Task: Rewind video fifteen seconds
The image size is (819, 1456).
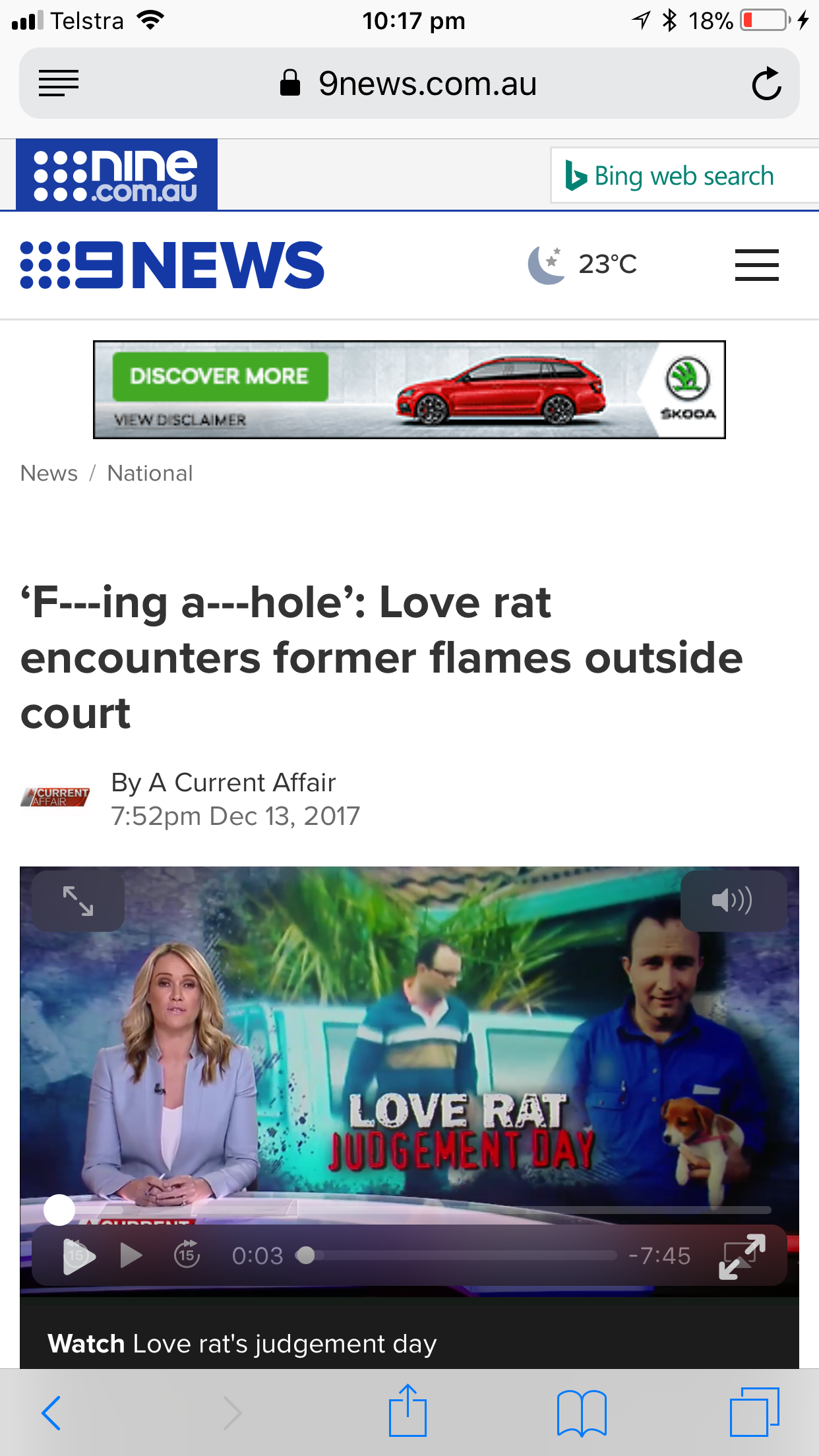Action: point(187,1255)
